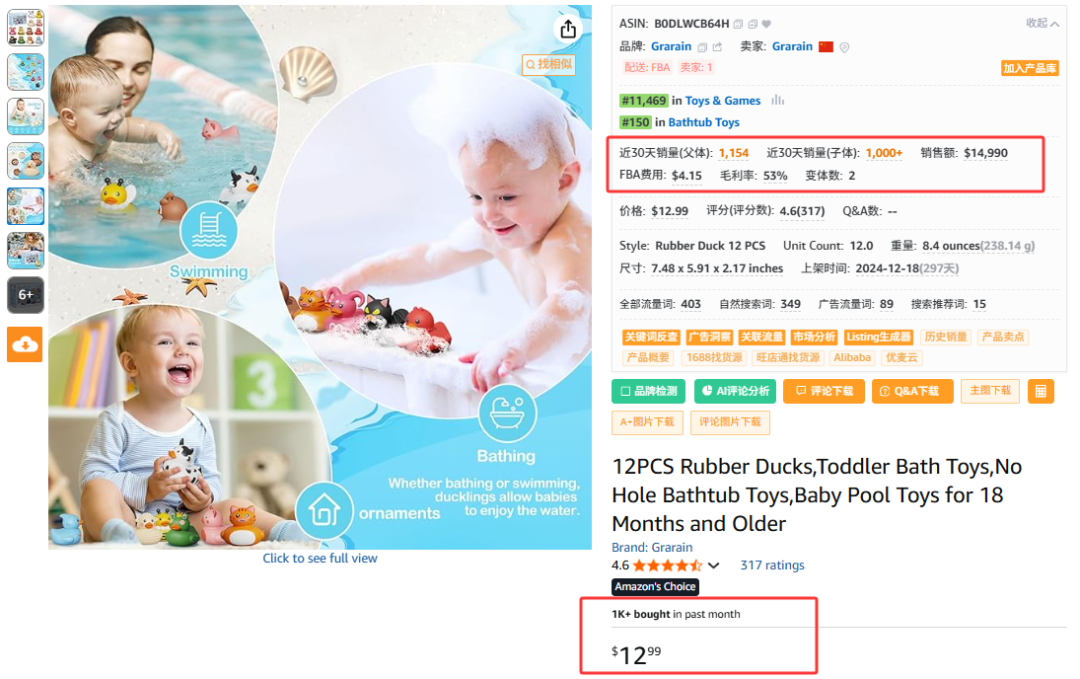Click the green 品牌检测 button

(x=648, y=391)
